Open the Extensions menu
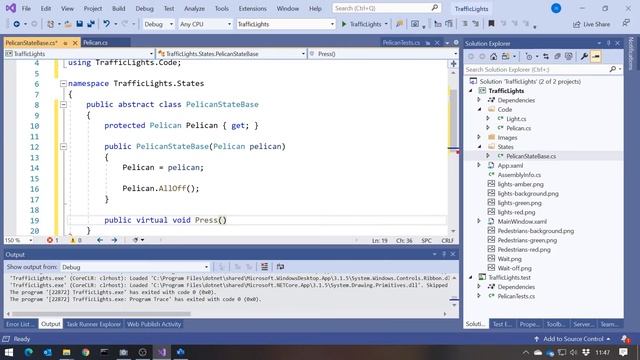 tap(252, 8)
